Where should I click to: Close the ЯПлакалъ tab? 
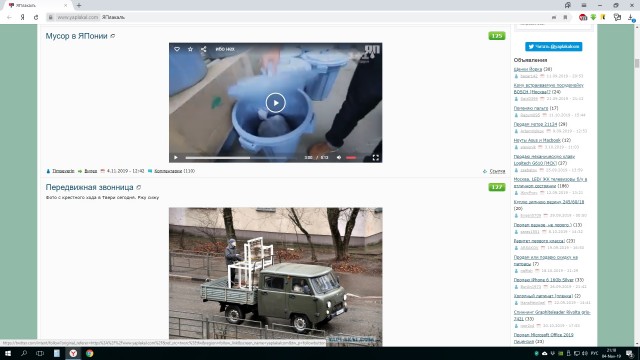click(x=65, y=5)
